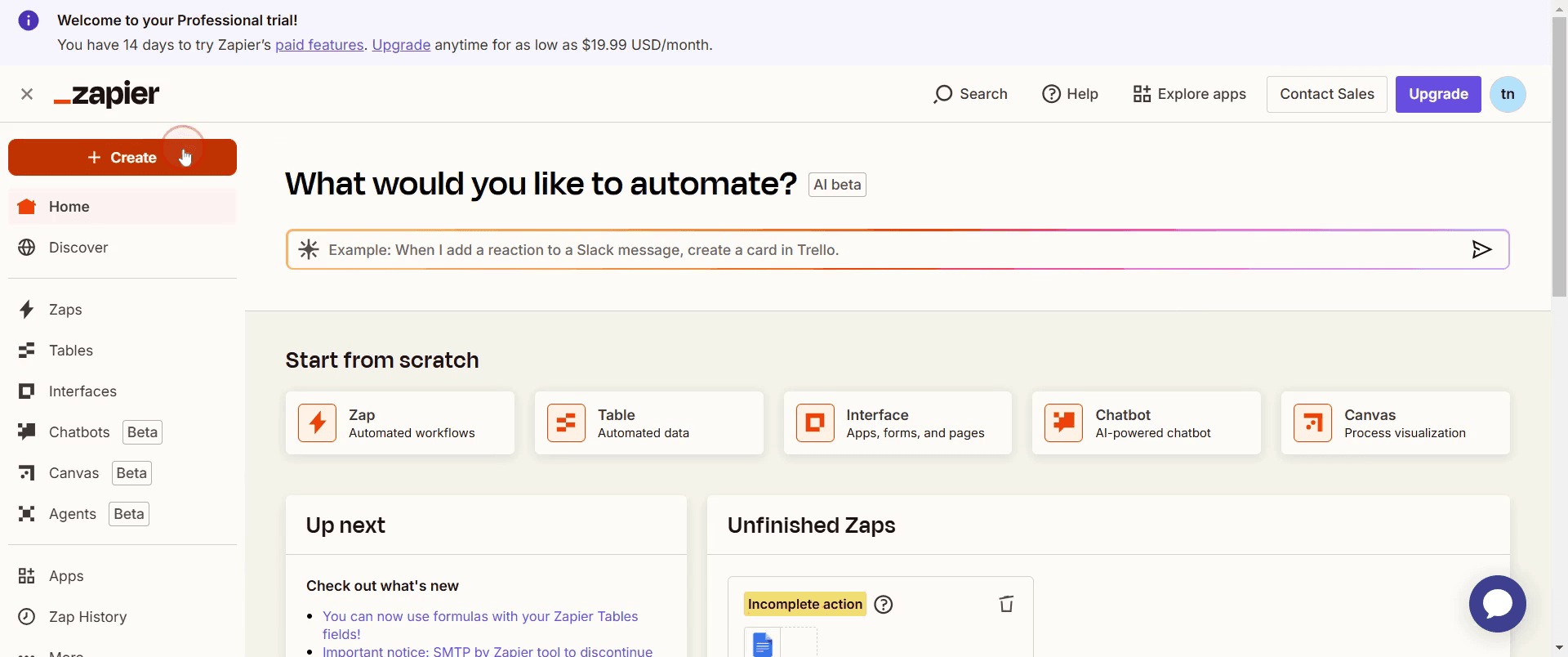The height and width of the screenshot is (657, 1568).
Task: Click the Chatbot card icon
Action: point(1064,423)
